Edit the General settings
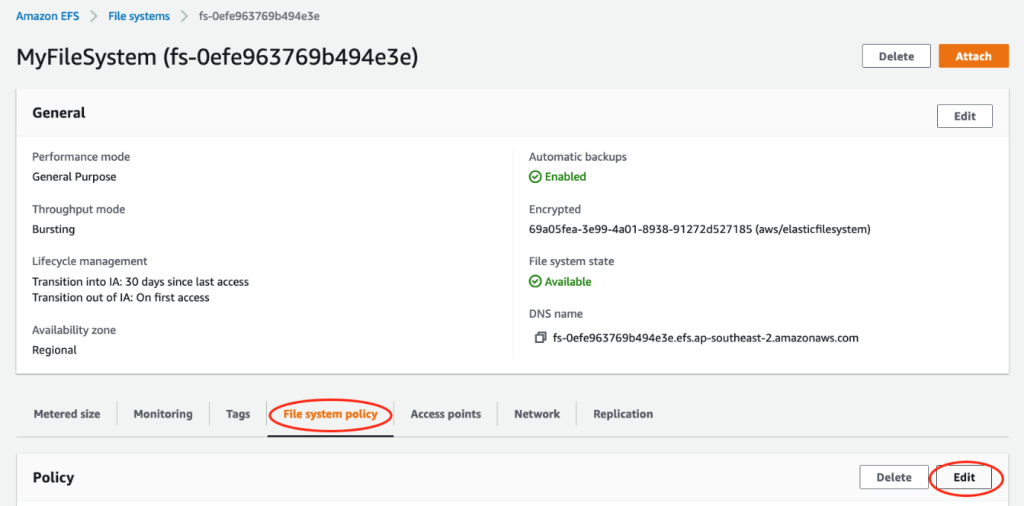The height and width of the screenshot is (506, 1024). coord(965,116)
